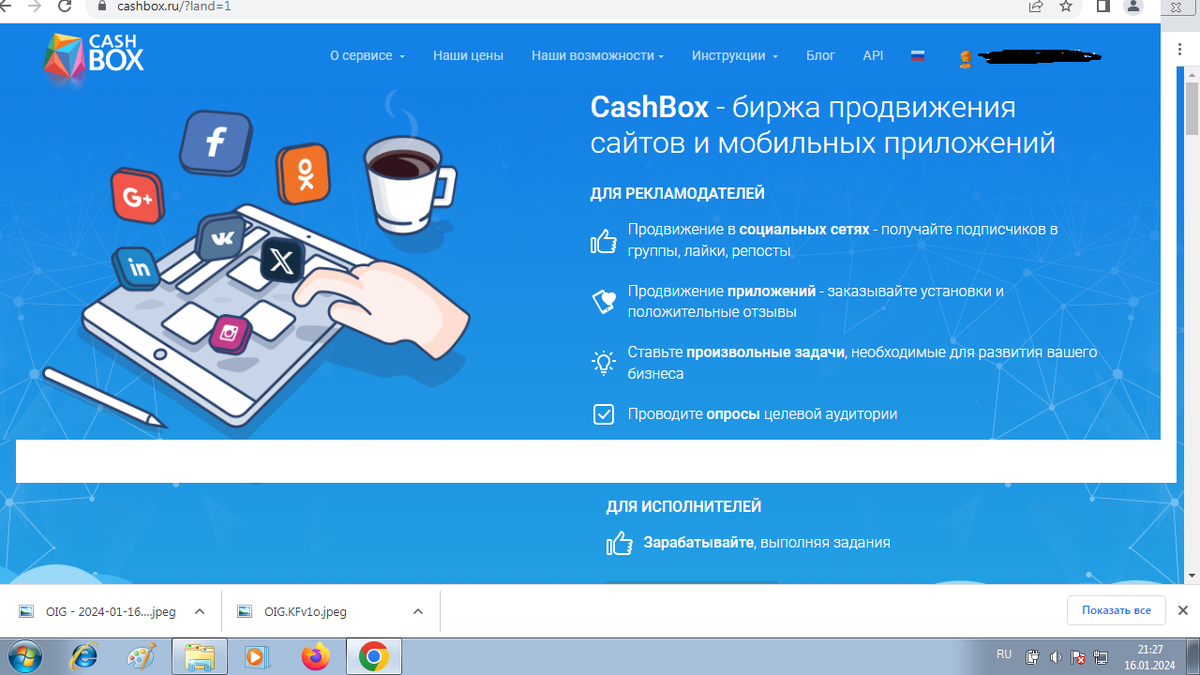
Task: Click the heart chat icon beside приложений
Action: 603,302
